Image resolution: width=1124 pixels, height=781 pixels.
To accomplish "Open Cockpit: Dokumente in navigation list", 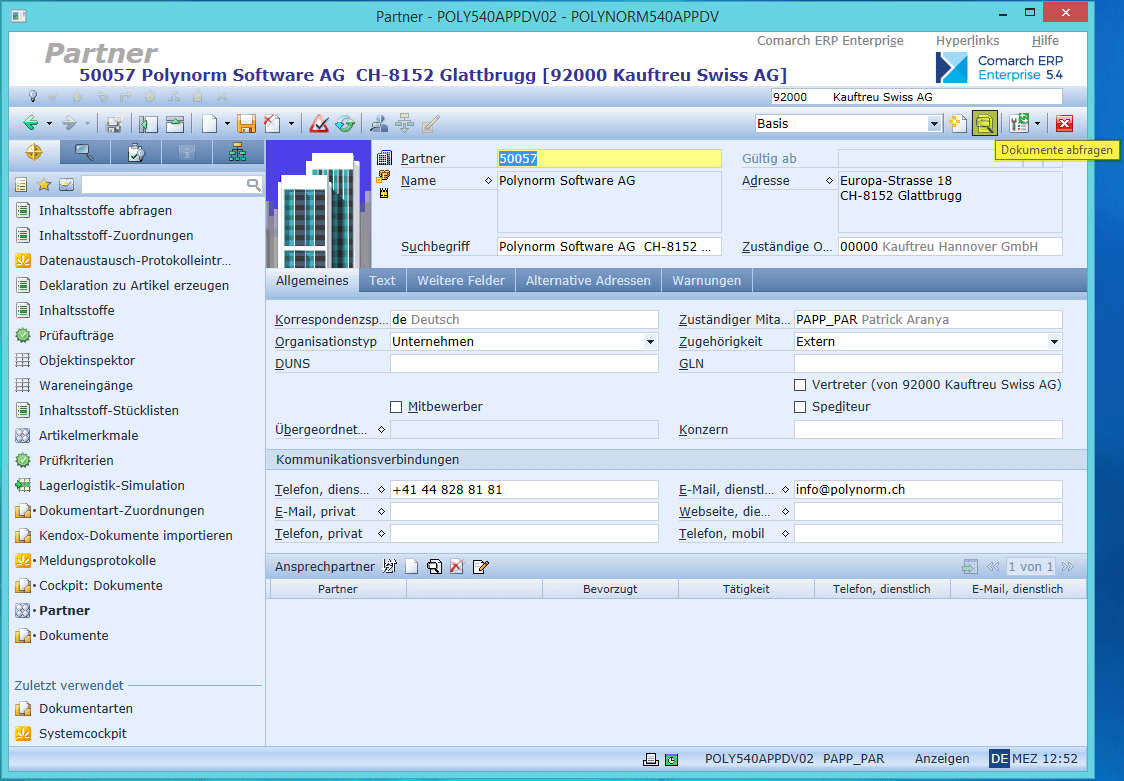I will [x=100, y=585].
